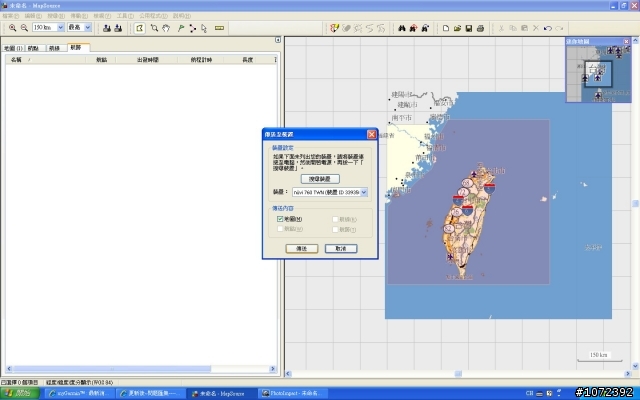
Task: Open the 編輯 (Edit) menu
Action: click(x=33, y=16)
